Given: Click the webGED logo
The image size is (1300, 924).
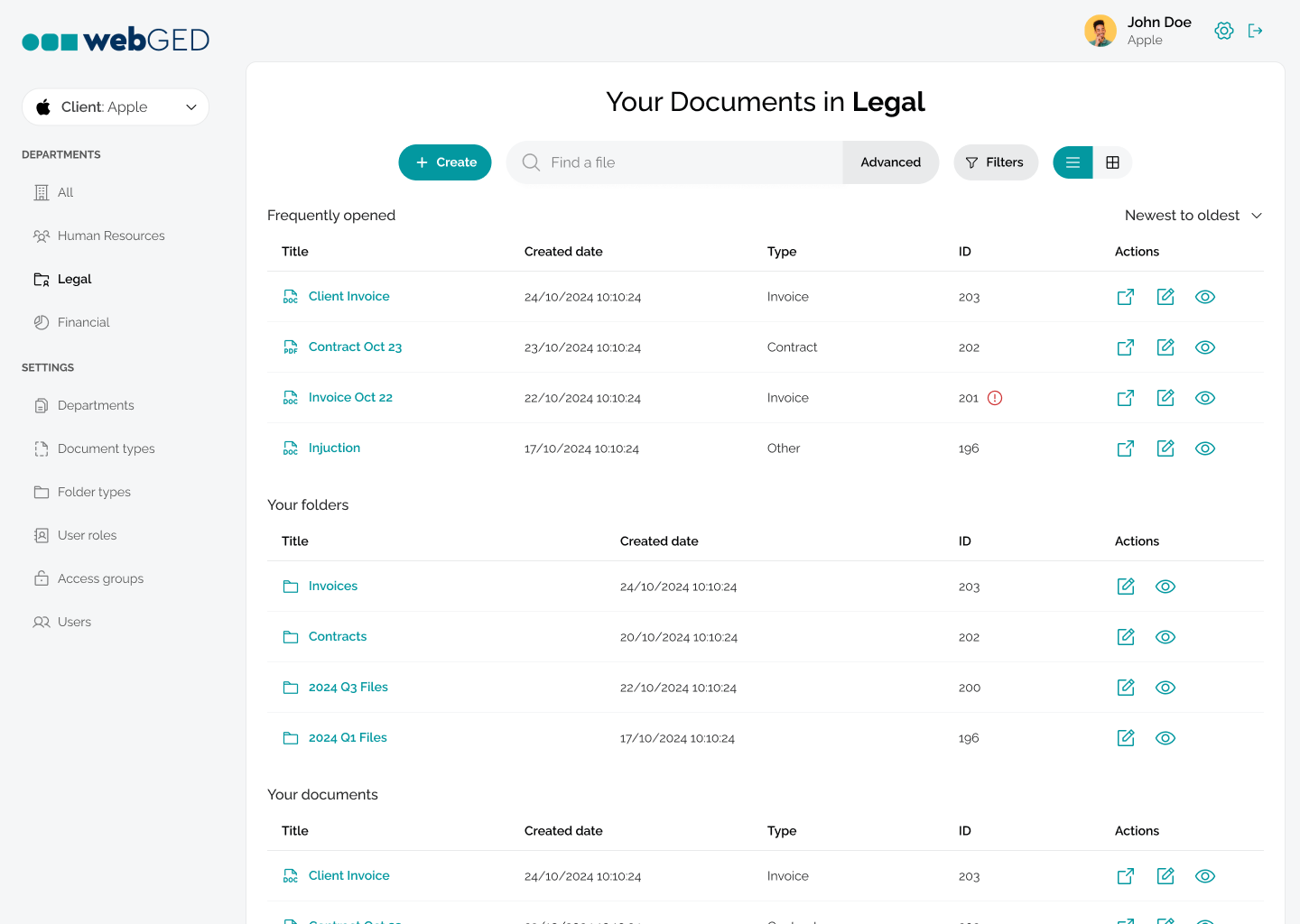Looking at the screenshot, I should pyautogui.click(x=116, y=40).
